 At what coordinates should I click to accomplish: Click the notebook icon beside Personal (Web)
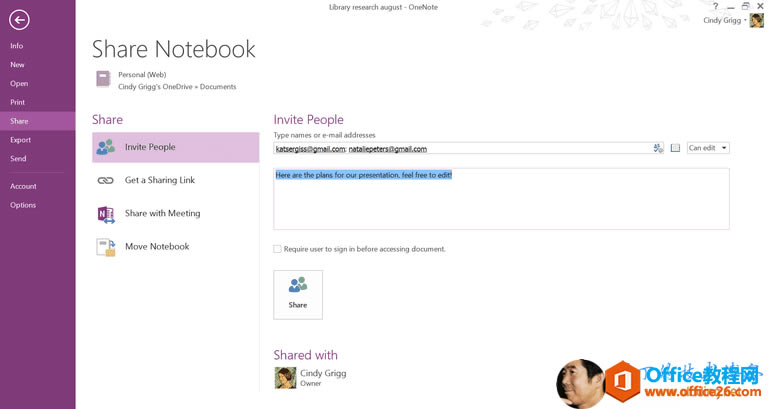coord(103,79)
